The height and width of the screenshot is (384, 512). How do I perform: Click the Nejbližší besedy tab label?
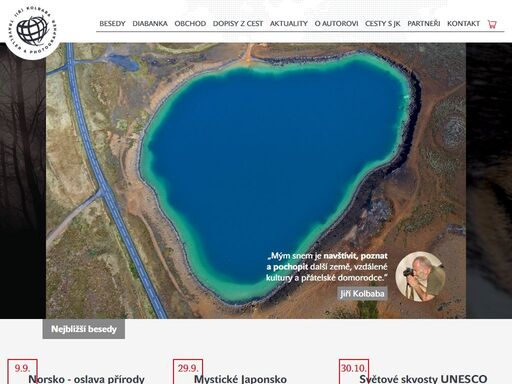(84, 329)
